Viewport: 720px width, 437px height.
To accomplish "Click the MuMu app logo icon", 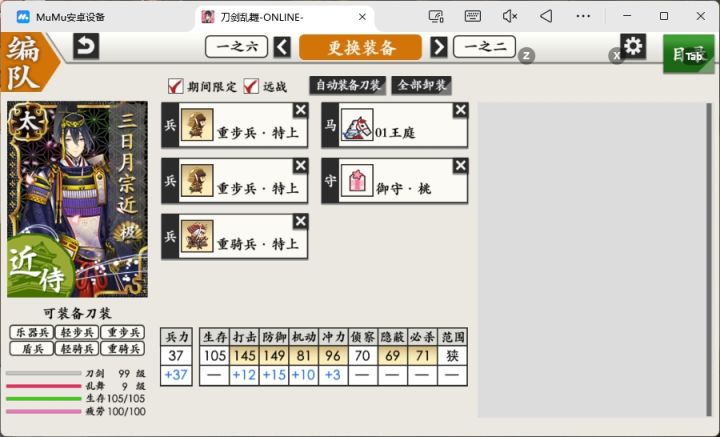I will (23, 17).
